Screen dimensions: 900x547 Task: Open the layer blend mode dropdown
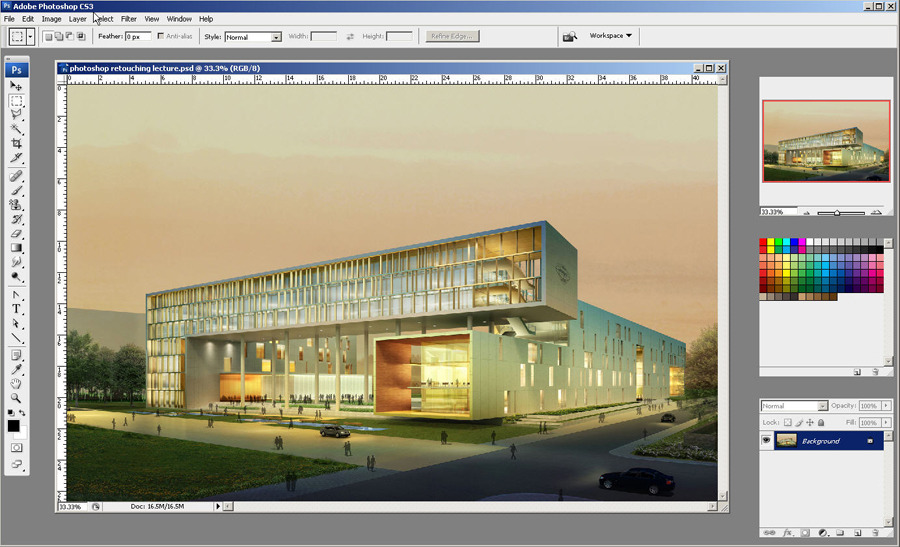click(x=794, y=406)
